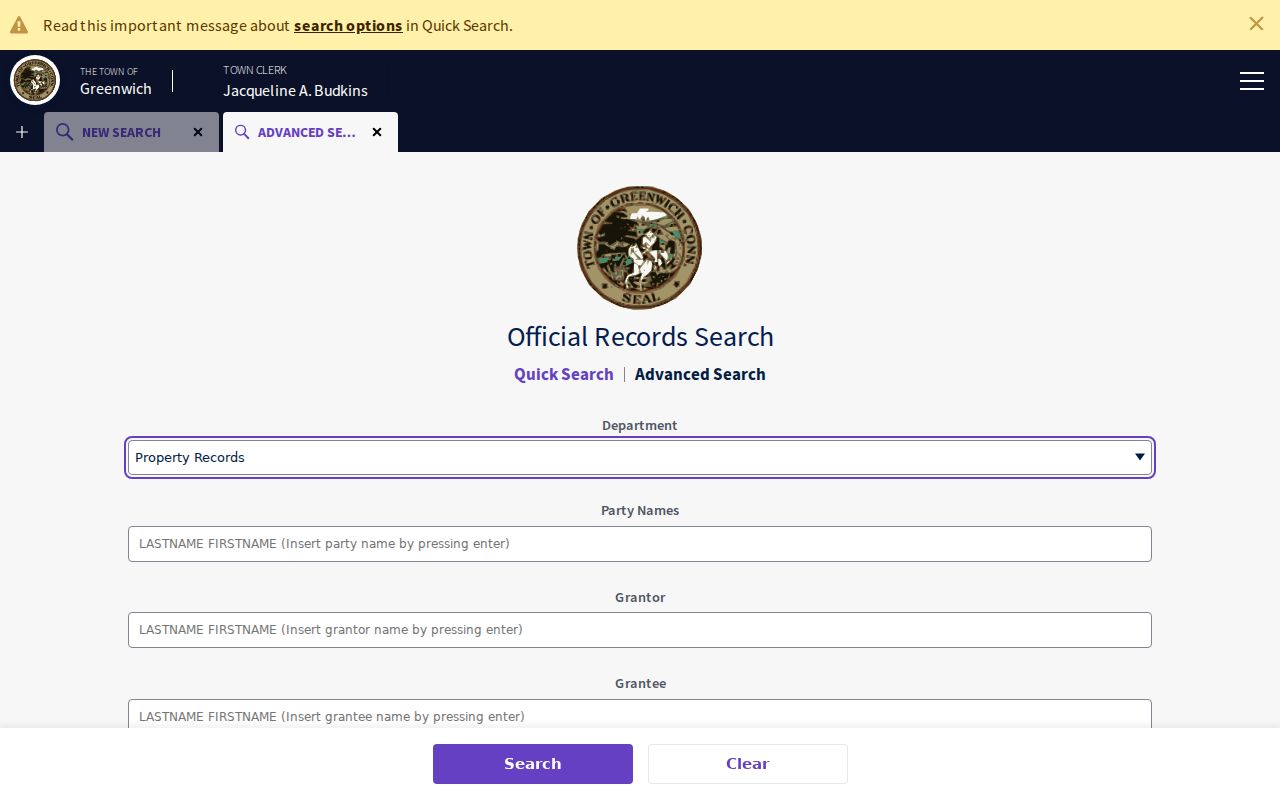Screen dimensions: 1280x800
Task: Close the NEW SEARCH tab
Action: [198, 132]
